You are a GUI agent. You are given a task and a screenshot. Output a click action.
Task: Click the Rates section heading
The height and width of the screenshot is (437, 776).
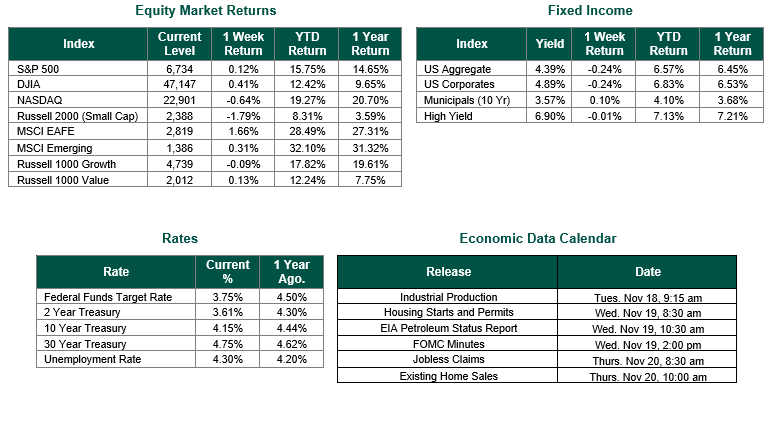(180, 239)
